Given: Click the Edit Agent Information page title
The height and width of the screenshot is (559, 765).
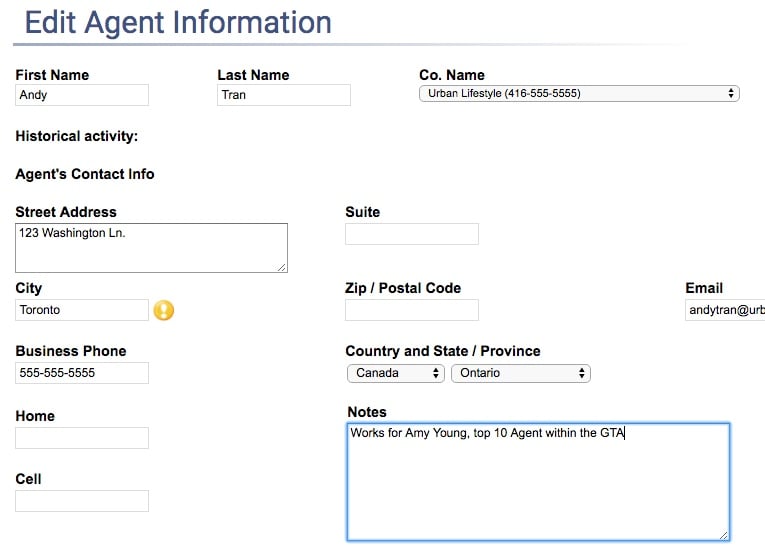Looking at the screenshot, I should pyautogui.click(x=178, y=22).
